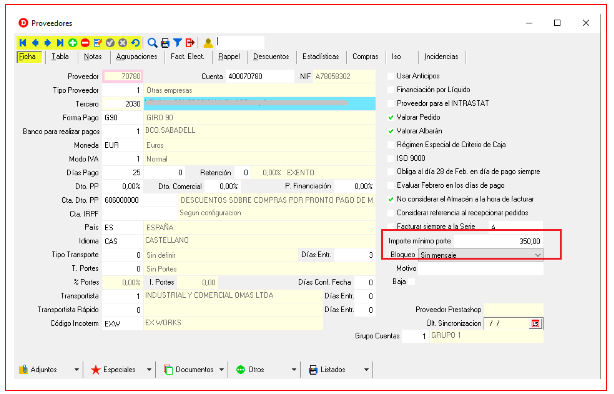Expand the Documentos dropdown arrow
Viewport: 614px width, 394px height.
(x=222, y=369)
